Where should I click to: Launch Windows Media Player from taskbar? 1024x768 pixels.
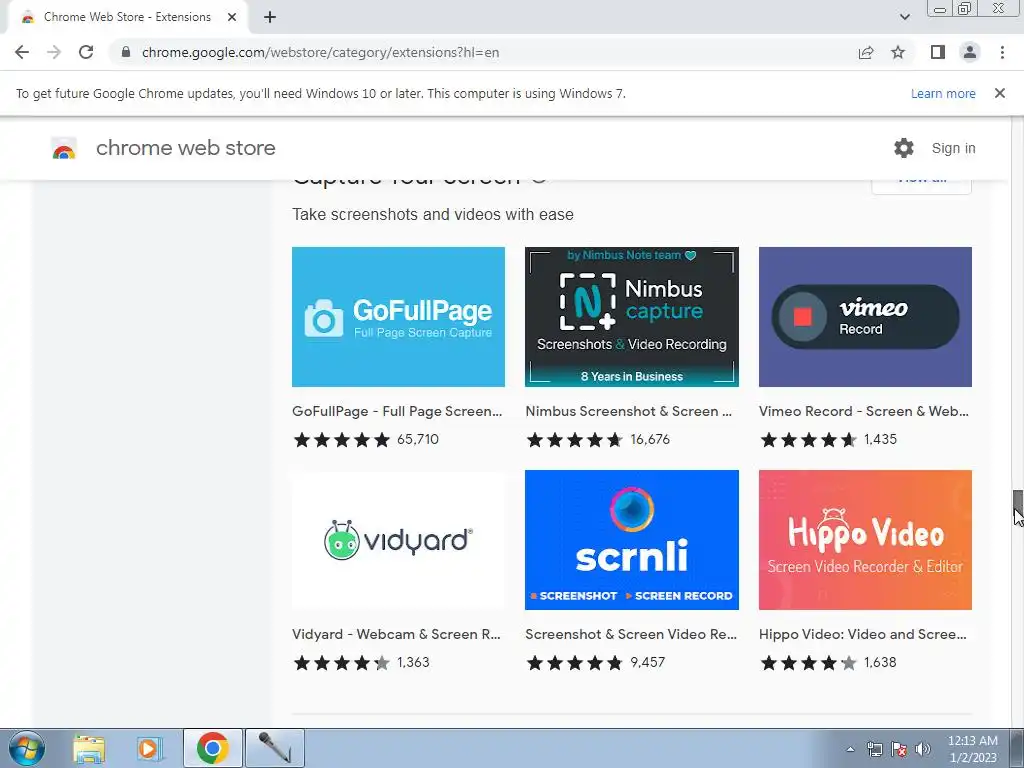(x=149, y=748)
